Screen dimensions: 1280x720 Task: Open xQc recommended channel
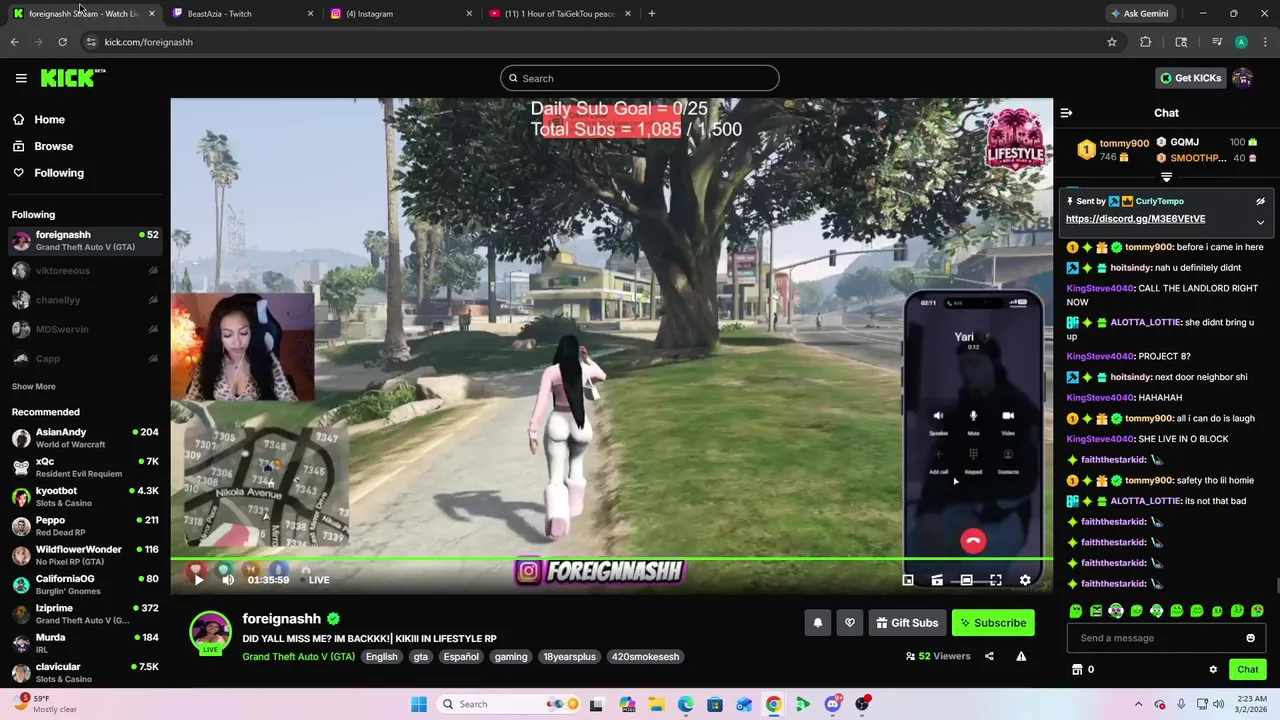[x=85, y=467]
